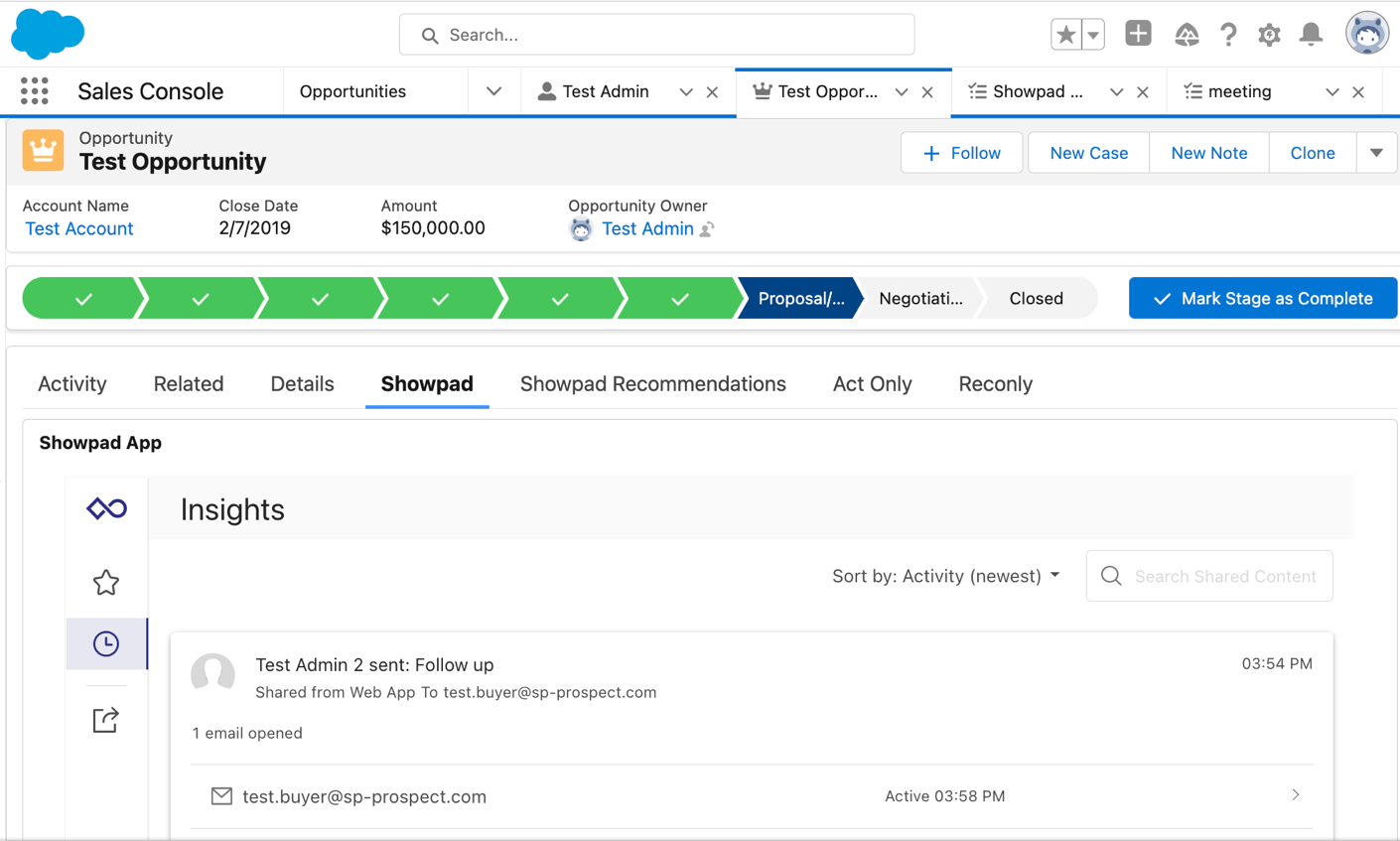The width and height of the screenshot is (1400, 841).
Task: Open the Reconly tab
Action: [995, 383]
